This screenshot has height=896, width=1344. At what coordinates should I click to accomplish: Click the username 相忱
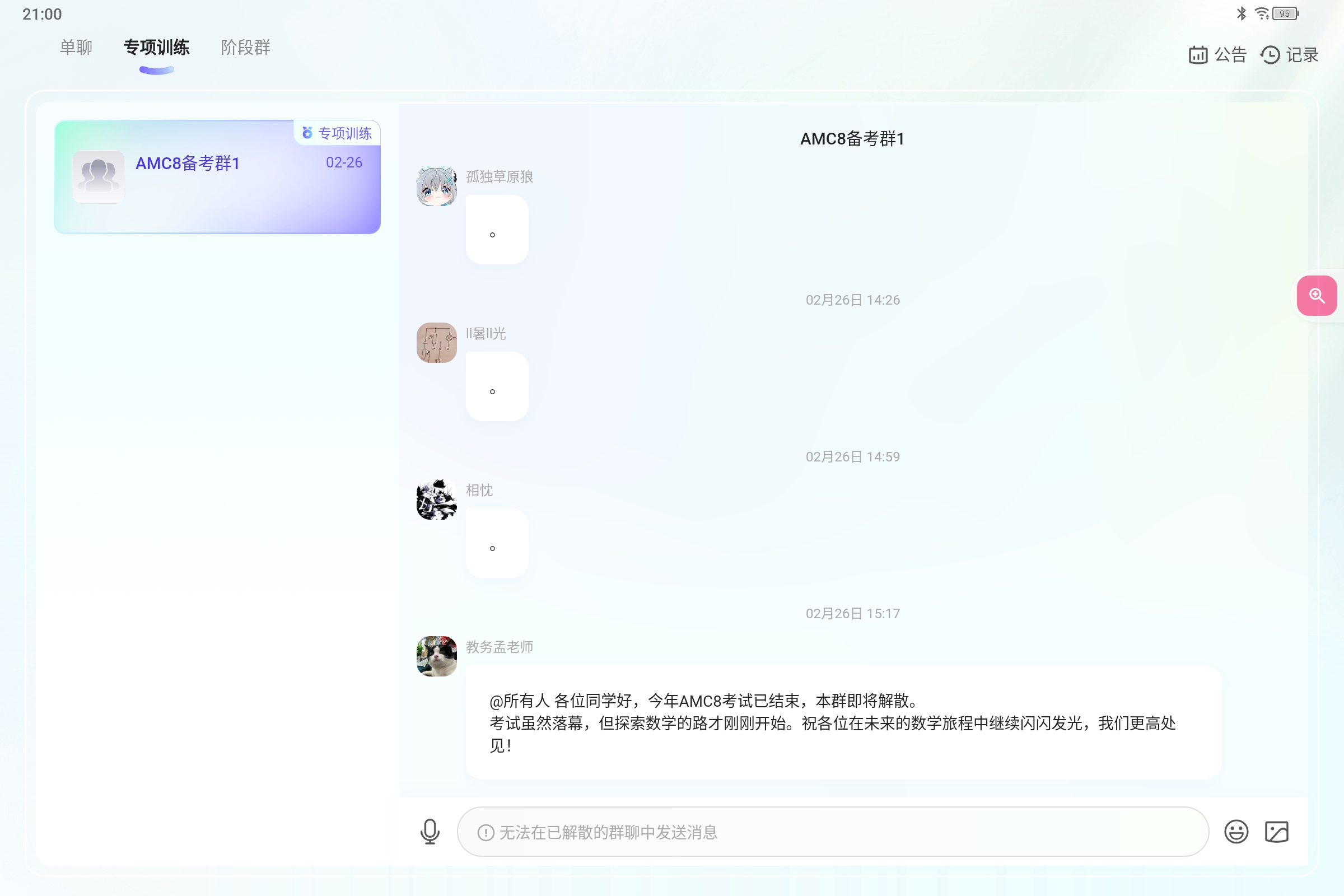pos(479,489)
